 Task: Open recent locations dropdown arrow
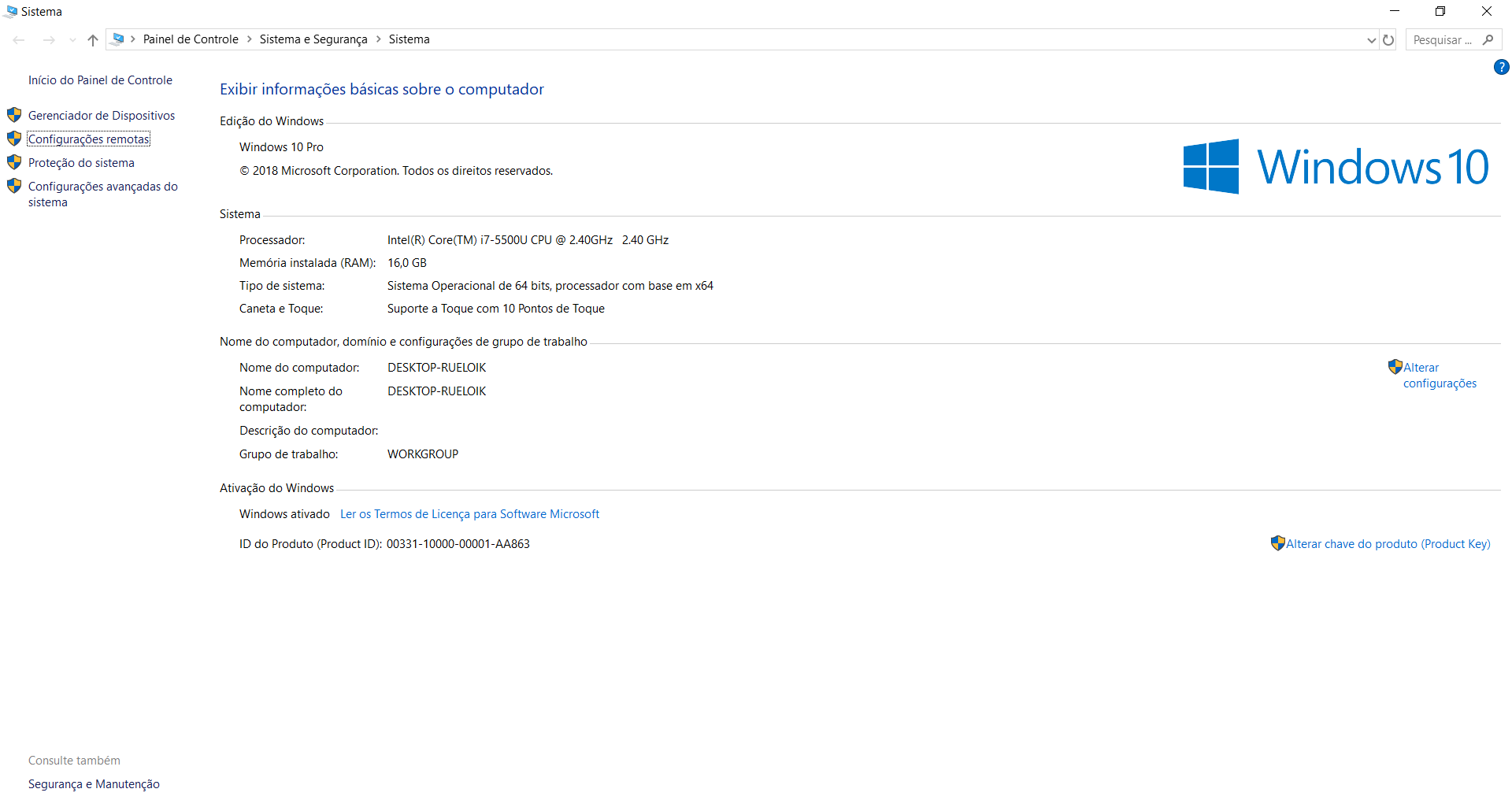pos(72,39)
